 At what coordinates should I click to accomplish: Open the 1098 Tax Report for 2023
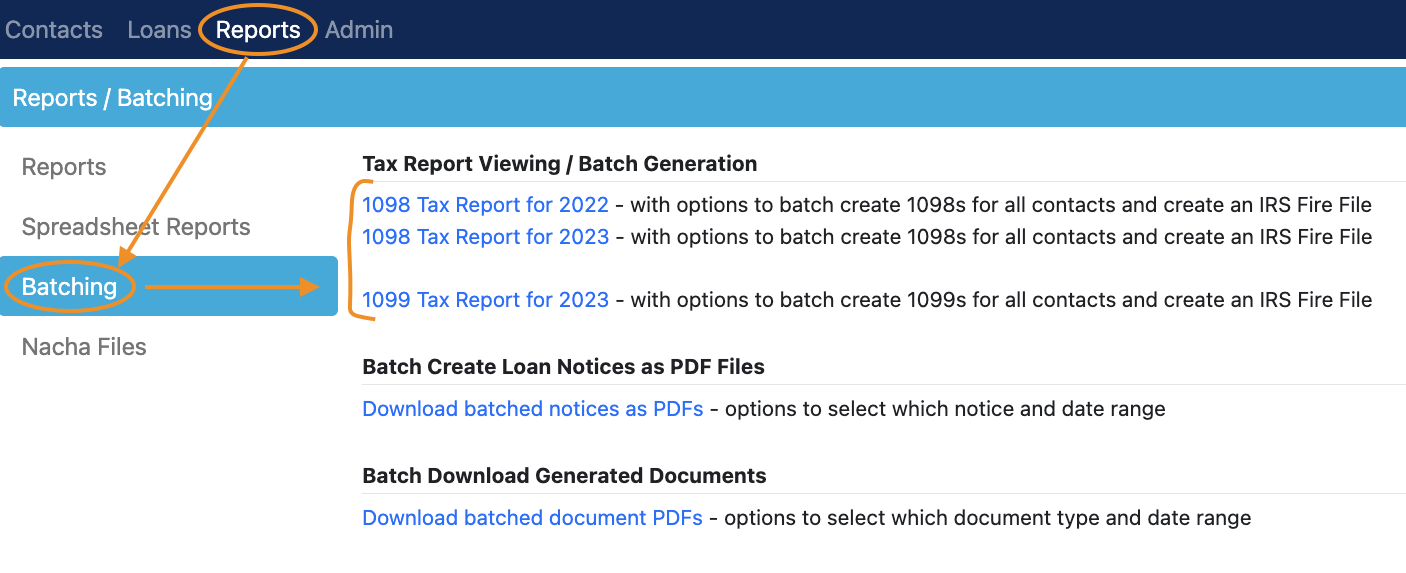tap(485, 237)
